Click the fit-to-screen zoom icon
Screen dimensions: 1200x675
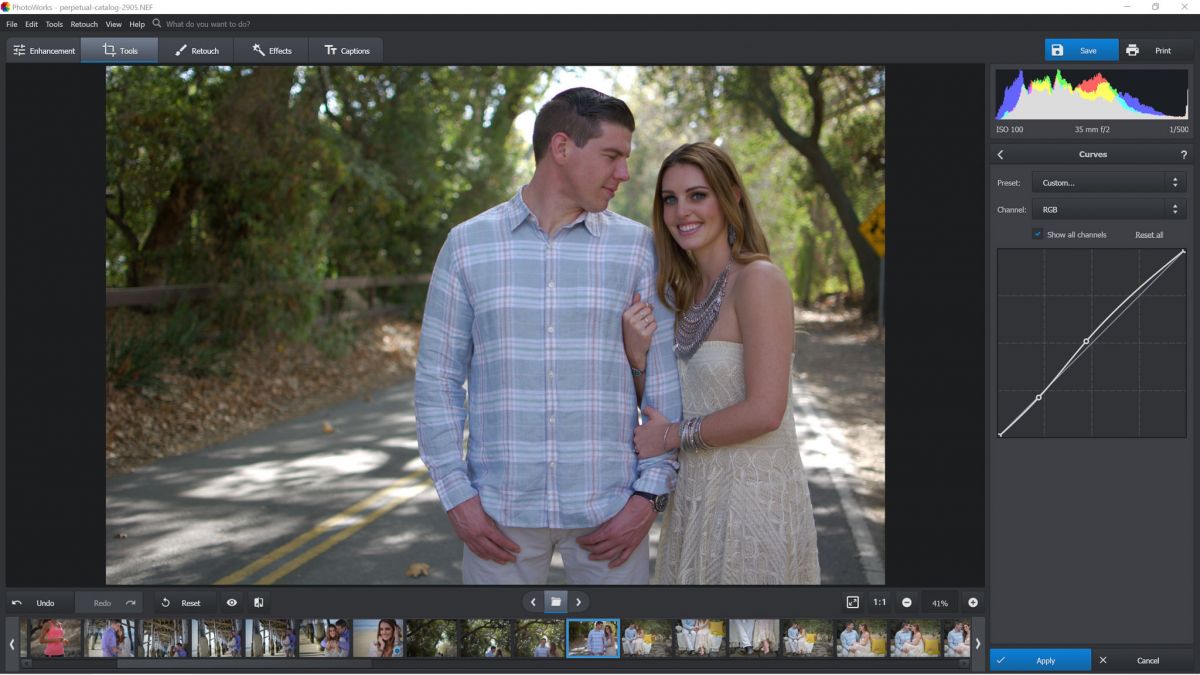[x=853, y=602]
